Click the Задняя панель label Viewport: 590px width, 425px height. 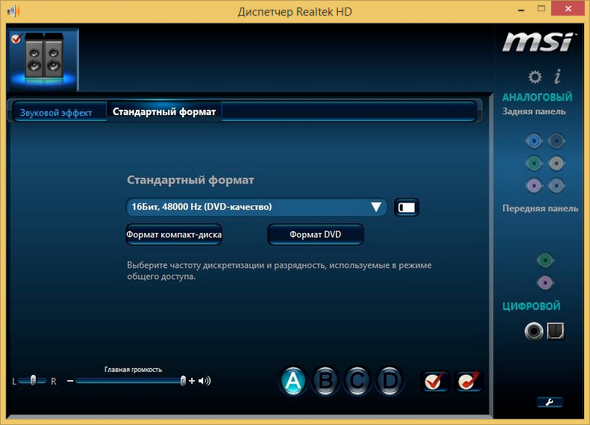pos(534,111)
